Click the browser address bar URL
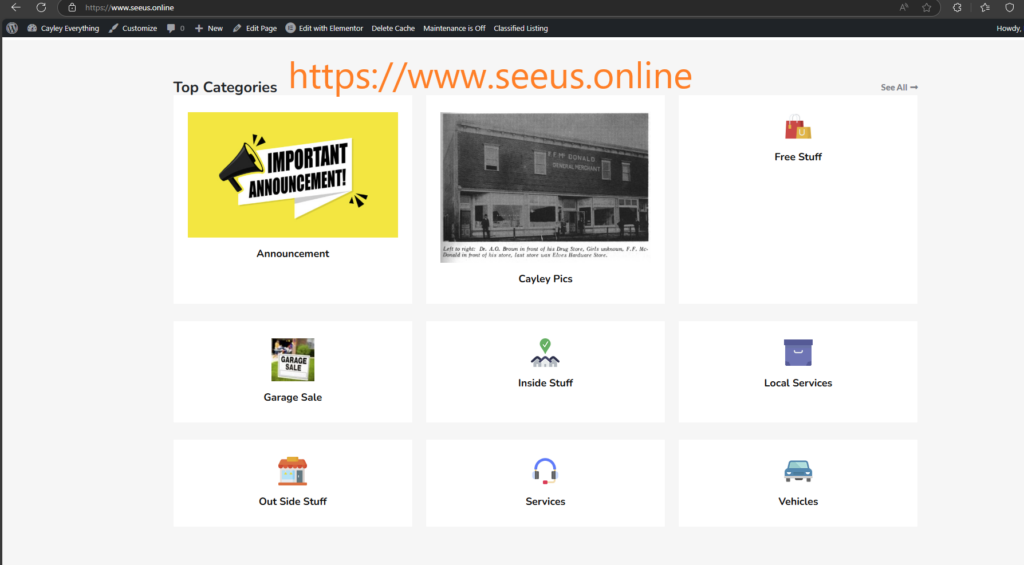1024x565 pixels. pos(136,7)
